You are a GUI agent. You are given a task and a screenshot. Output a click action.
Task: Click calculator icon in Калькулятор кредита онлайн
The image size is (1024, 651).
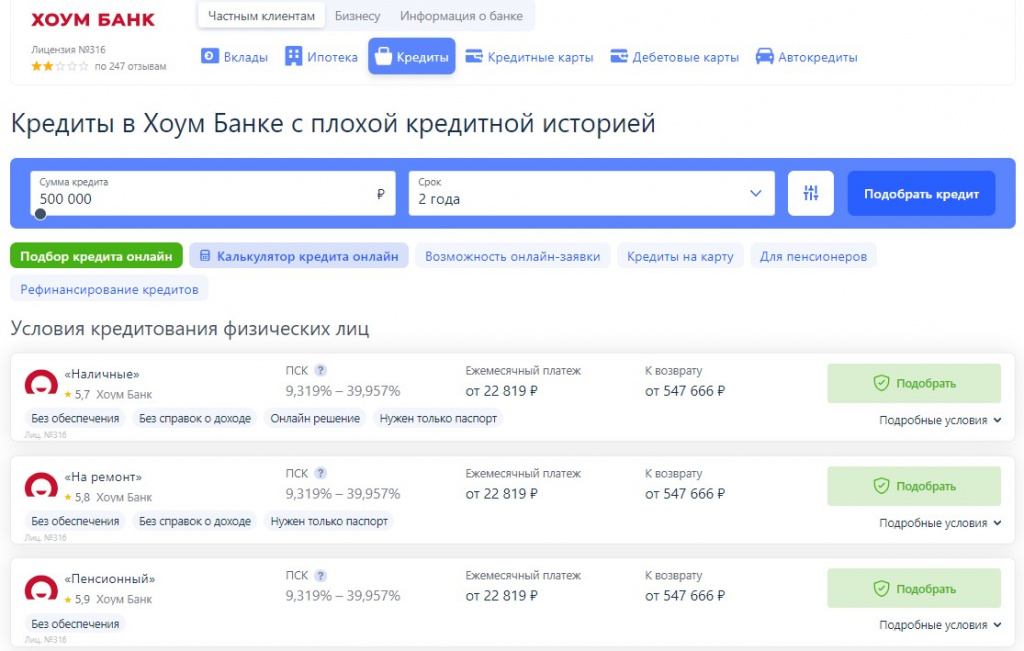click(x=205, y=256)
